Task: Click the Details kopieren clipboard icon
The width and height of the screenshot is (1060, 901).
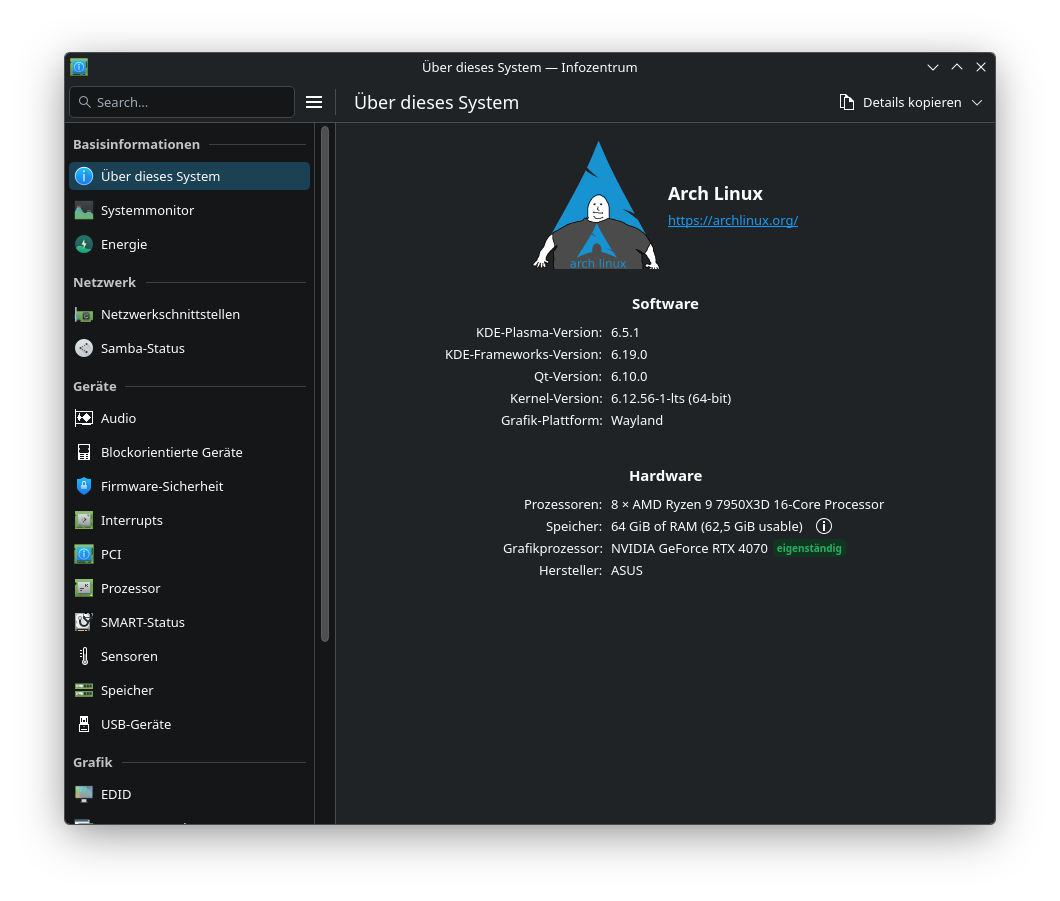Action: 846,103
